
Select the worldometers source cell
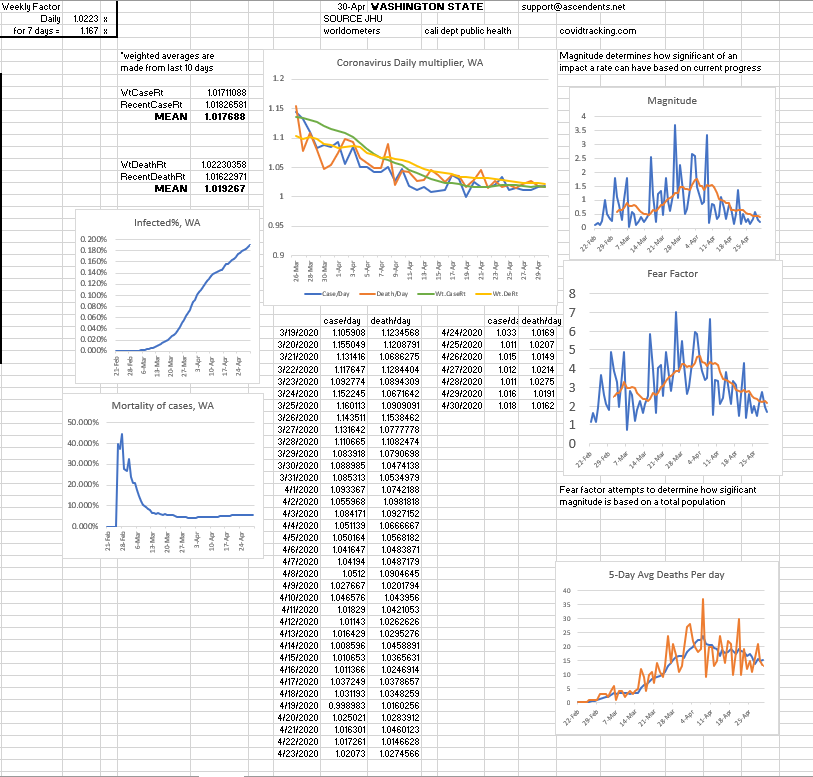click(351, 31)
